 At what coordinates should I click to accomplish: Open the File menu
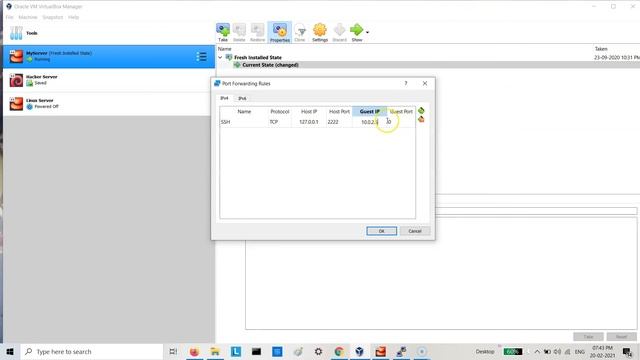9,17
